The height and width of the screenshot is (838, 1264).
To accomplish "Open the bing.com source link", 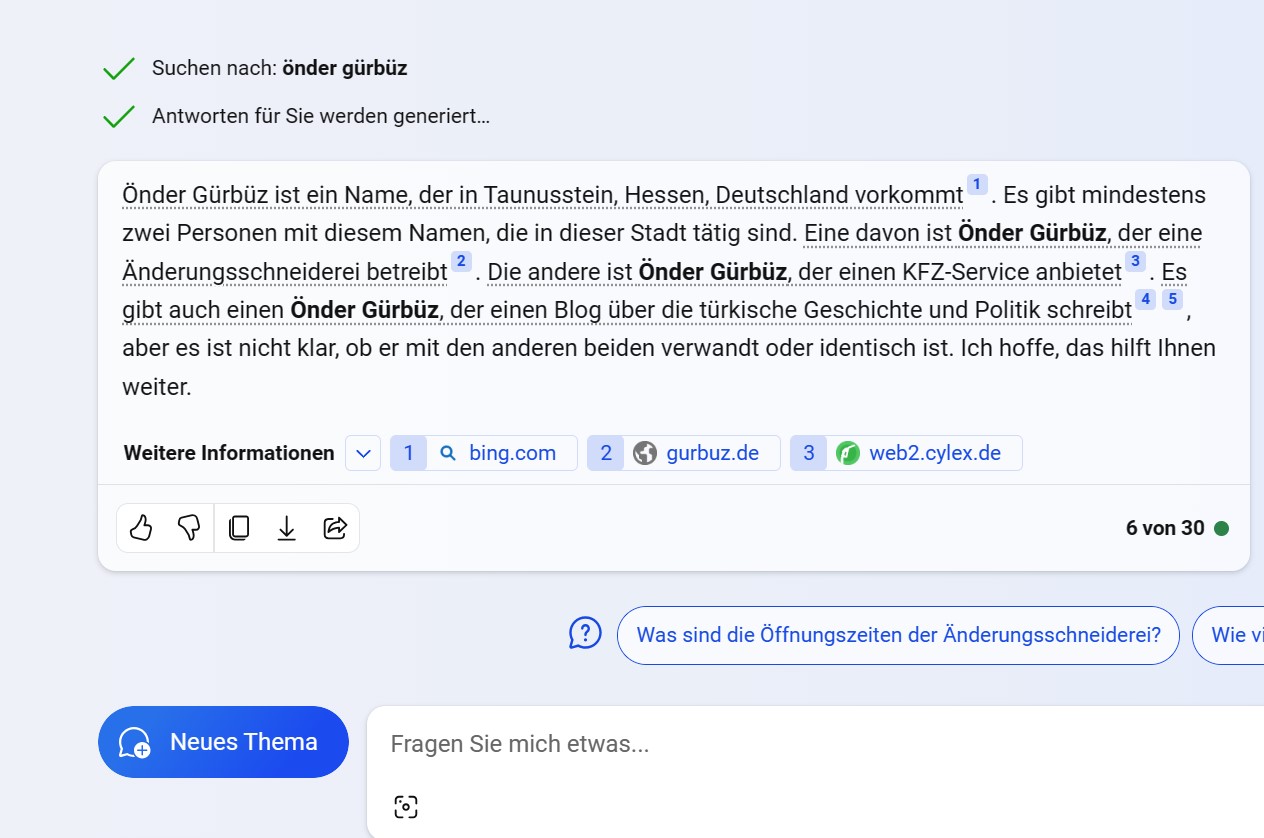I will (484, 453).
